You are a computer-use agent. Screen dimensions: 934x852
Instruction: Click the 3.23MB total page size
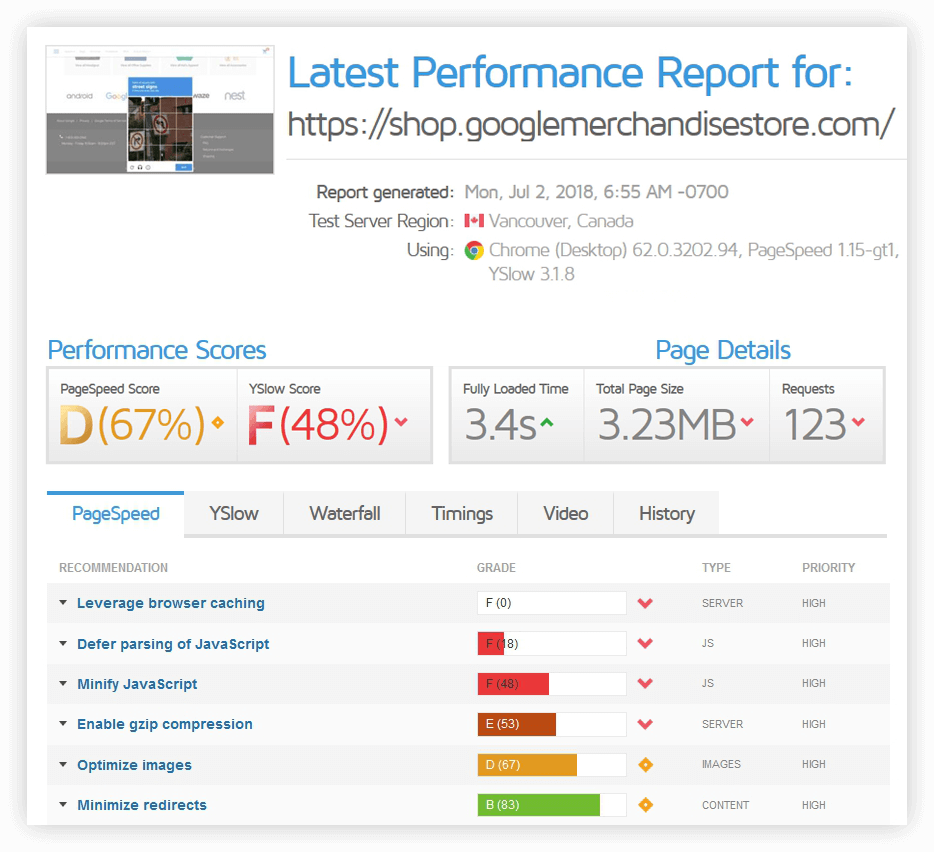(667, 425)
